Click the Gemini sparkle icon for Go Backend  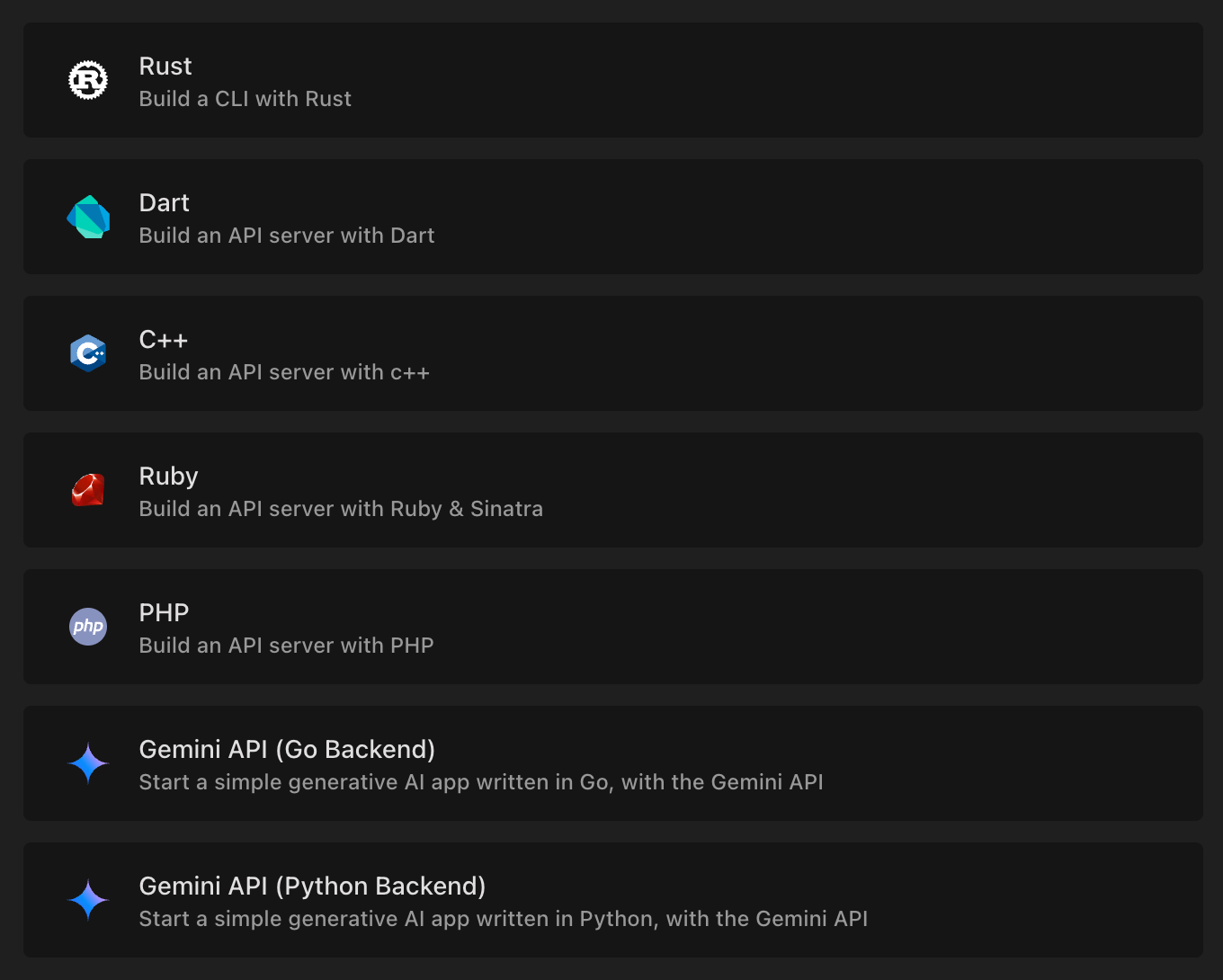coord(88,763)
